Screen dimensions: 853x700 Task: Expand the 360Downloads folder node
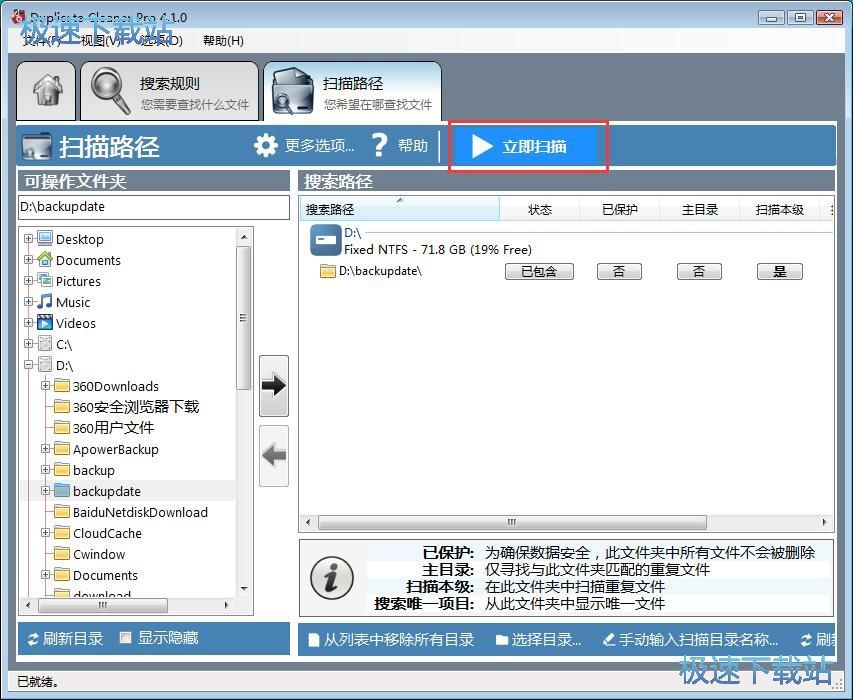click(46, 386)
